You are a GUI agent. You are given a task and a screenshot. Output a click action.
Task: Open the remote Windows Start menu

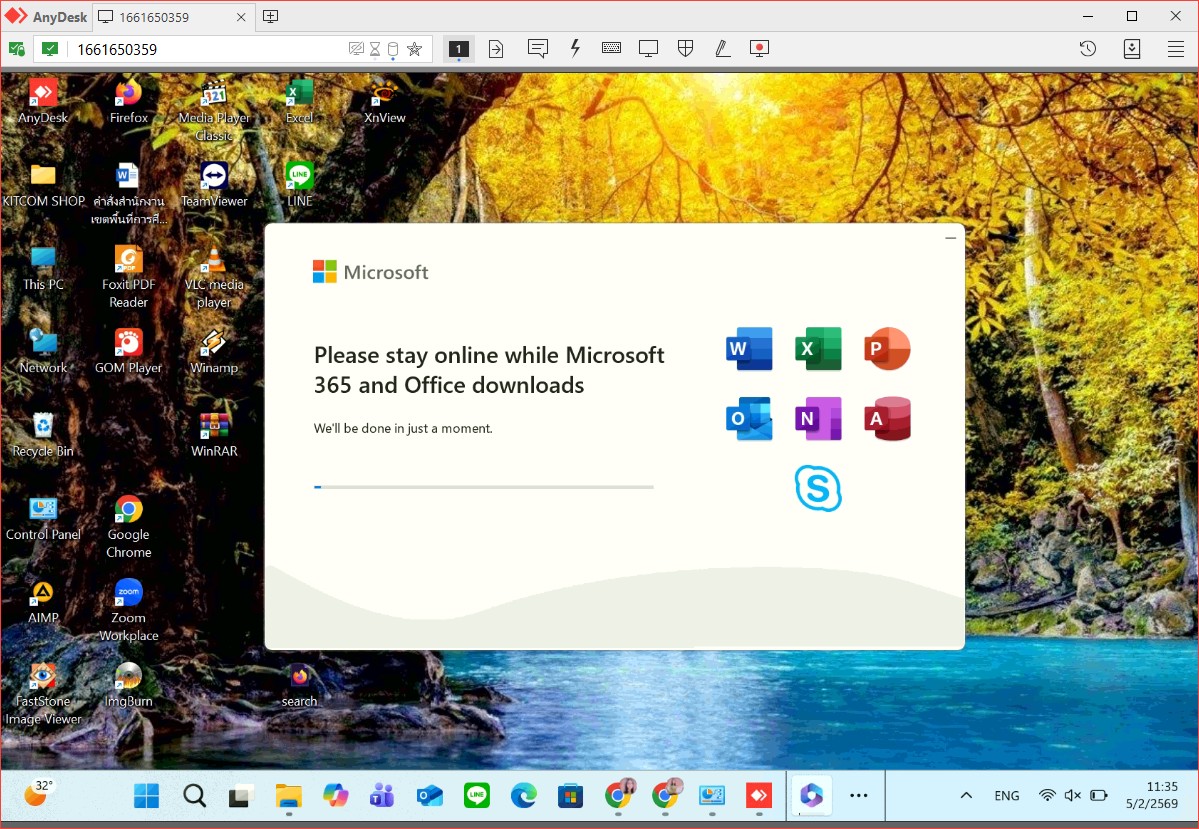click(x=146, y=796)
